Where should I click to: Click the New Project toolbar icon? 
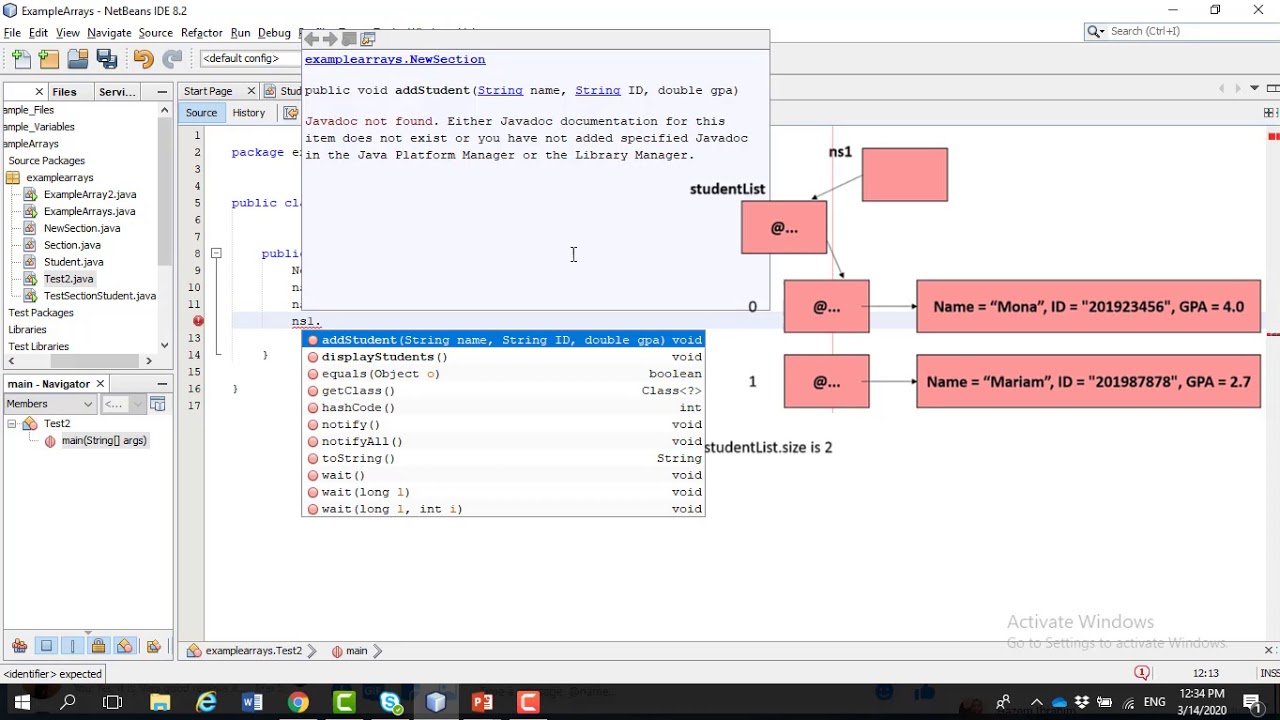click(x=49, y=59)
